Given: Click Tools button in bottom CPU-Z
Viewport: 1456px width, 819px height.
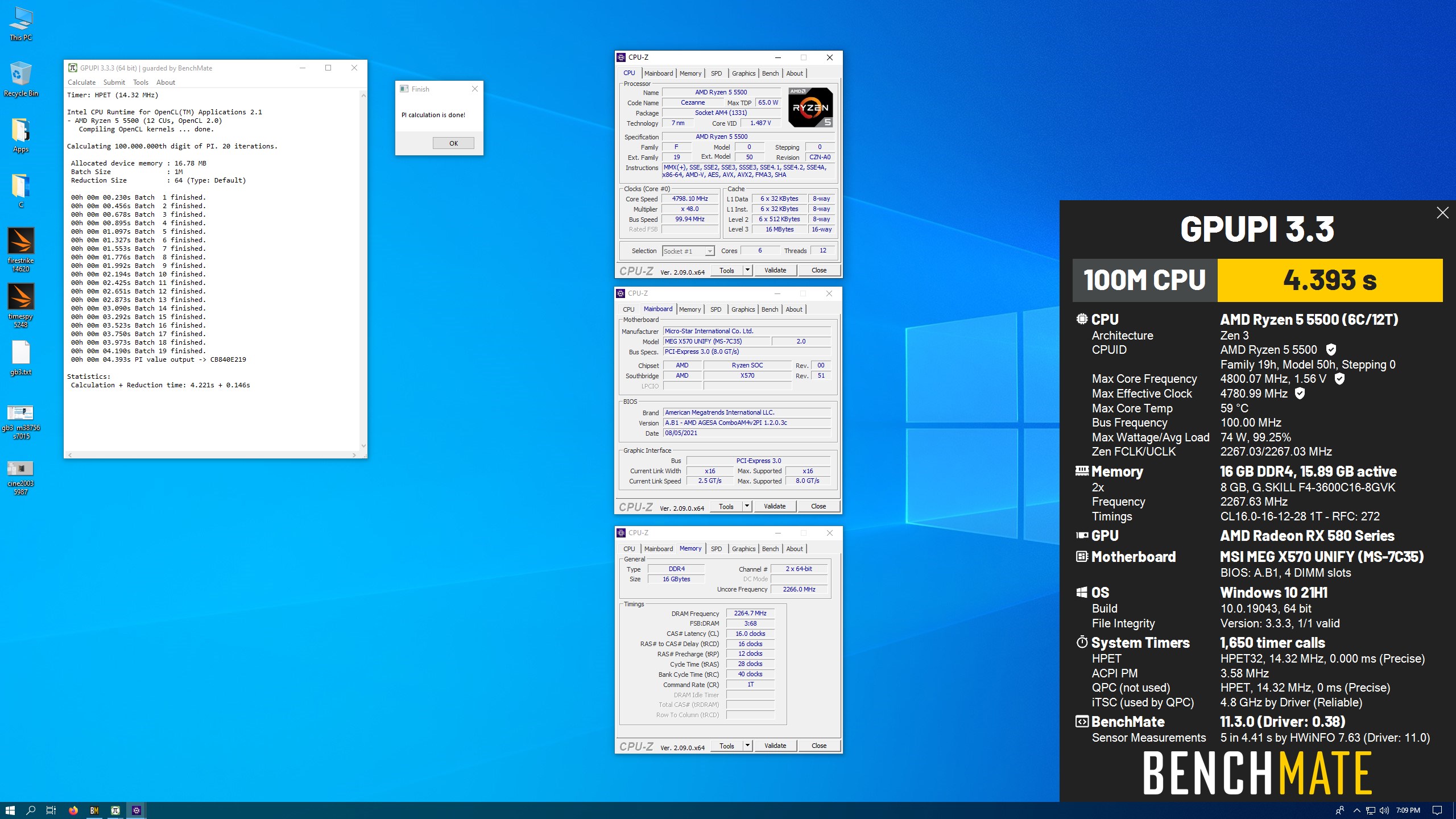Looking at the screenshot, I should (727, 746).
